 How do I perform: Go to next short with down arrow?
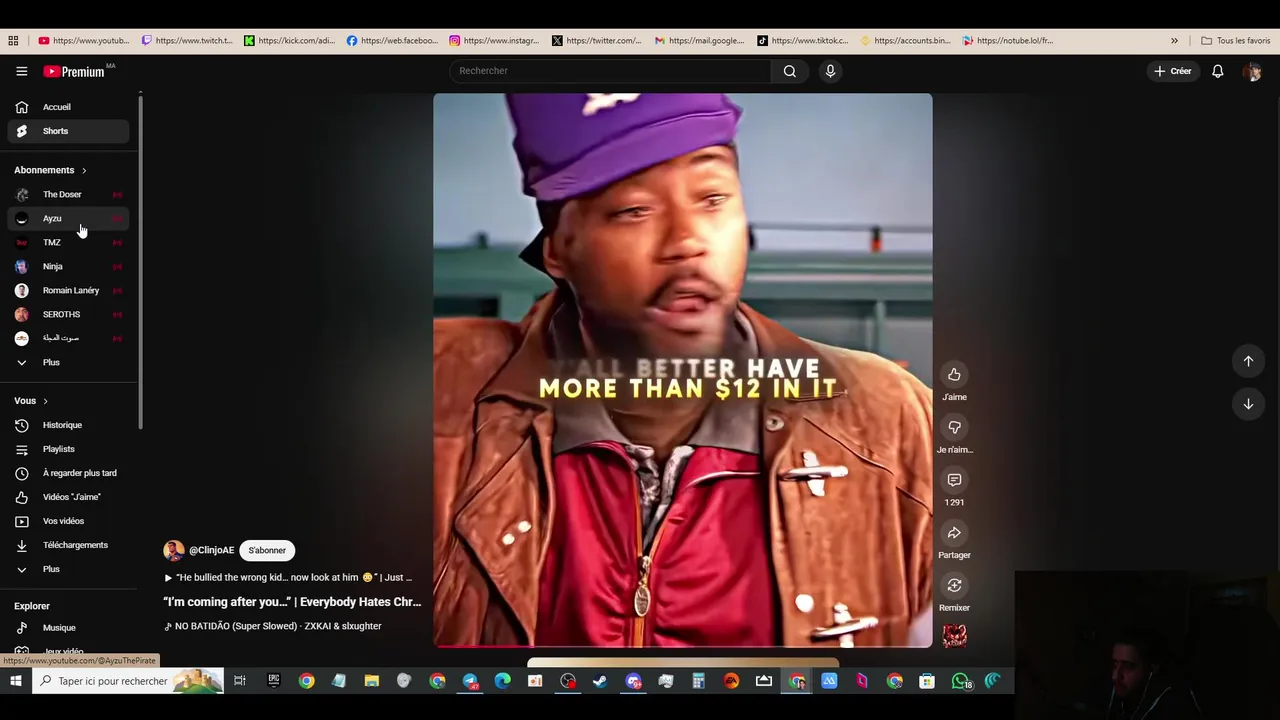1248,404
